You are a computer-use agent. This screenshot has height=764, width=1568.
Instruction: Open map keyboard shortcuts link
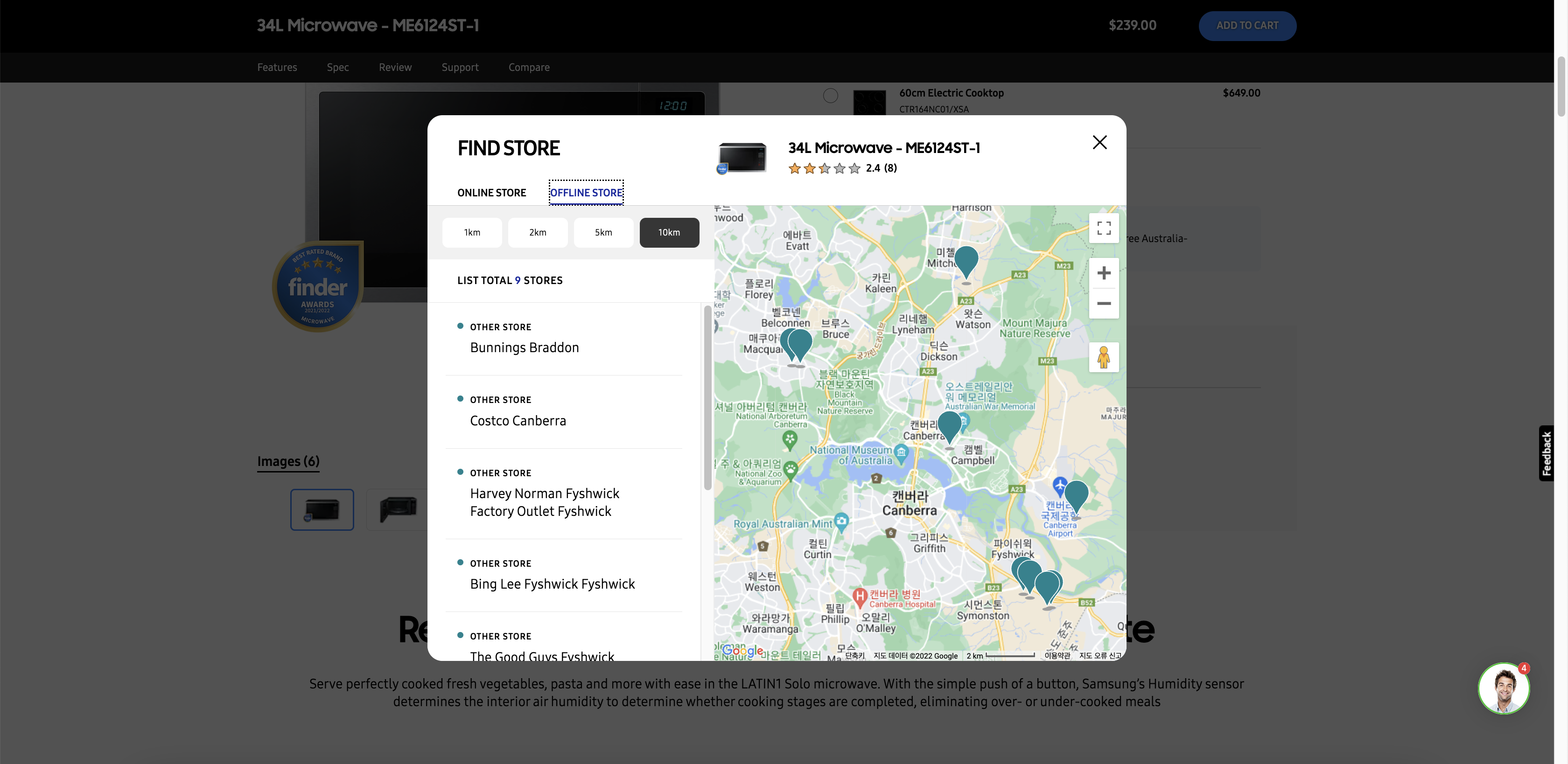pyautogui.click(x=854, y=656)
